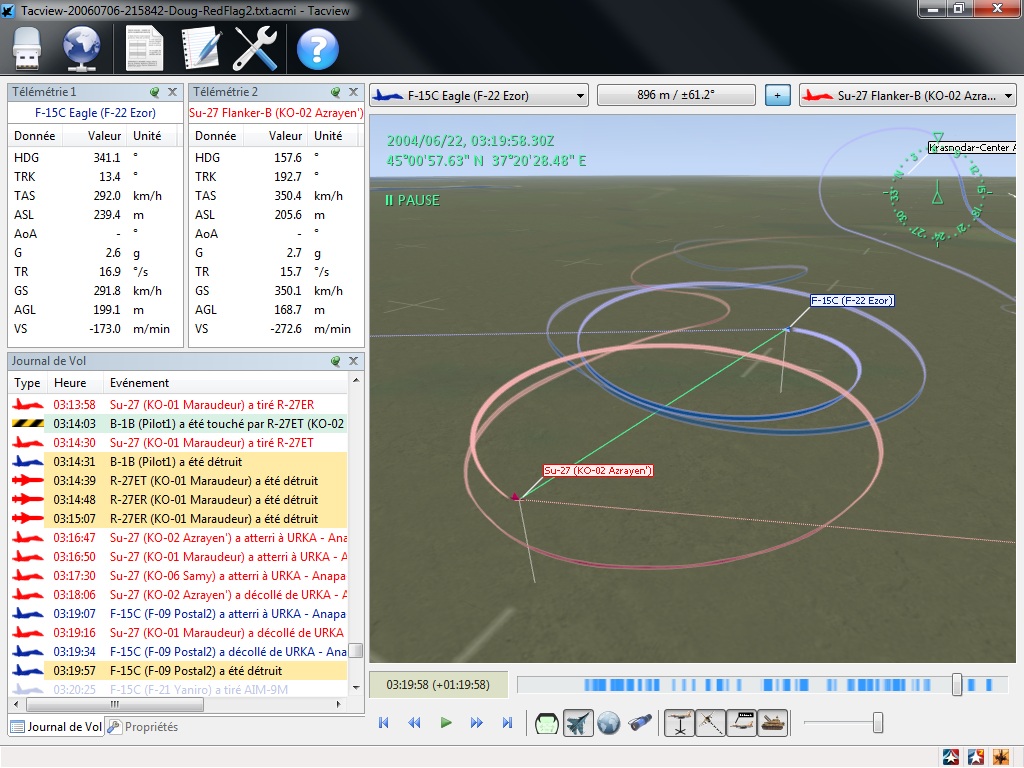Click the blue plus button
Image resolution: width=1024 pixels, height=768 pixels.
[x=777, y=96]
